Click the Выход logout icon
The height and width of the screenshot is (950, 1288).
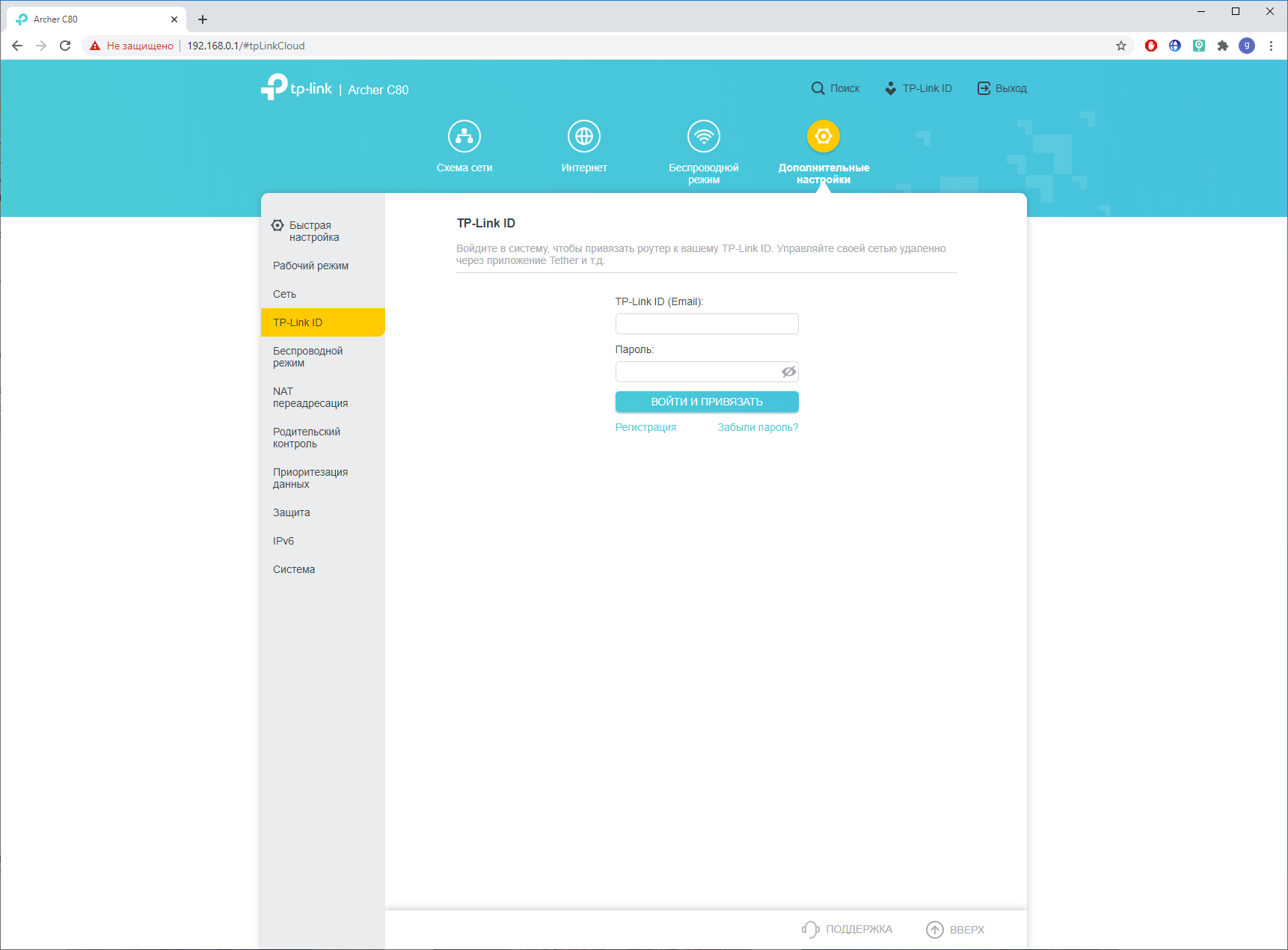(x=984, y=88)
